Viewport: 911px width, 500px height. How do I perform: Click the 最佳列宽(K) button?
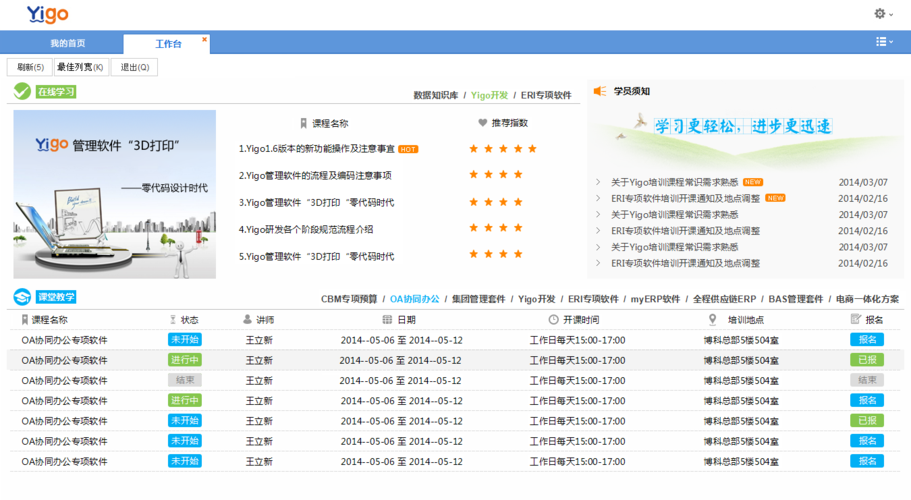pos(80,67)
